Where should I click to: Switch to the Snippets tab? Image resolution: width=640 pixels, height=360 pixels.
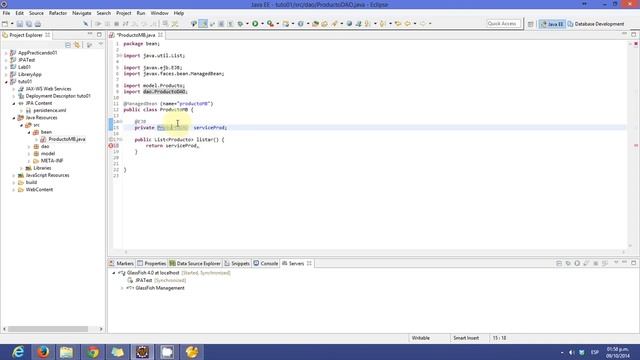coord(237,263)
